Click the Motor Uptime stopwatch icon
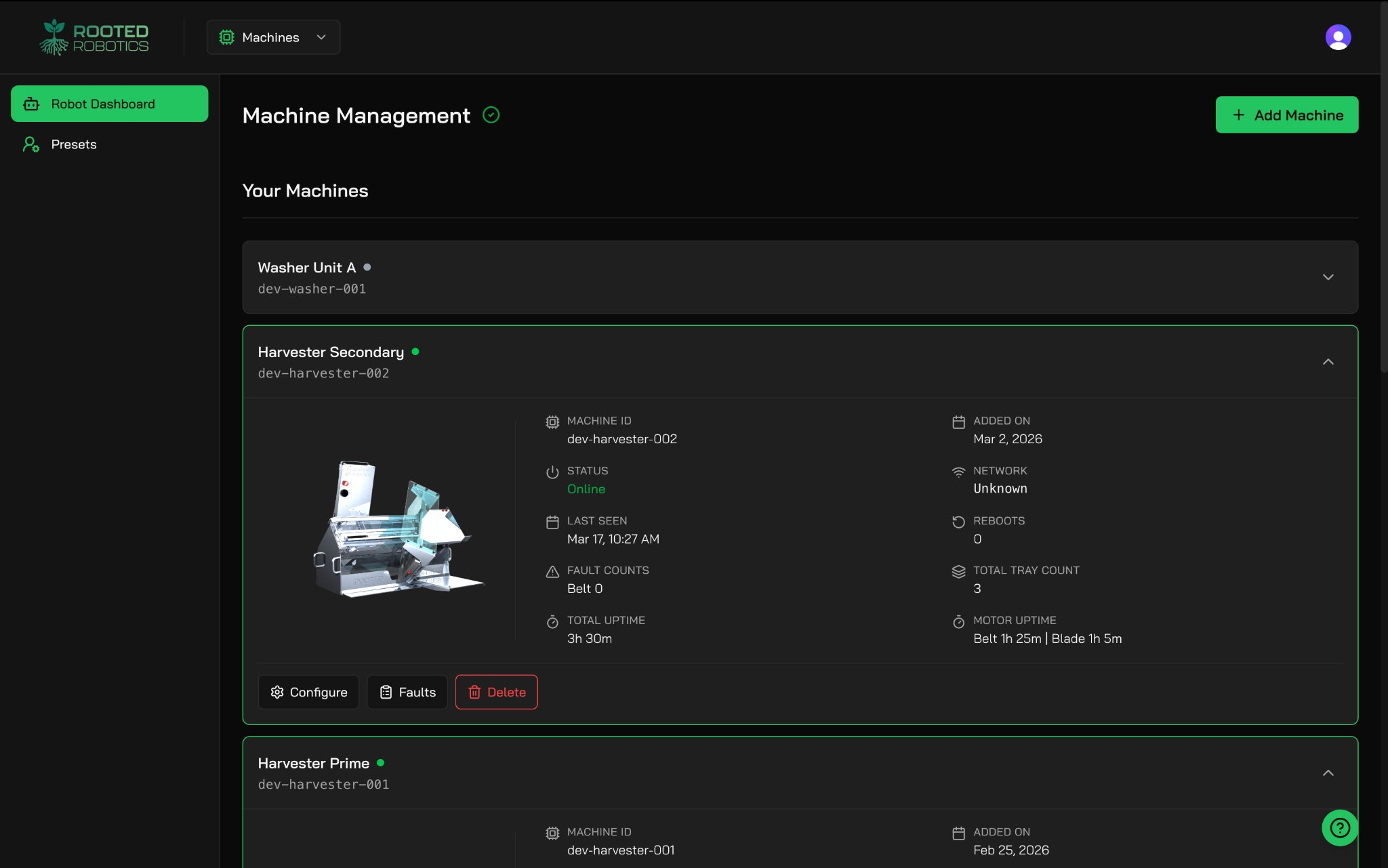The image size is (1388, 868). (958, 621)
